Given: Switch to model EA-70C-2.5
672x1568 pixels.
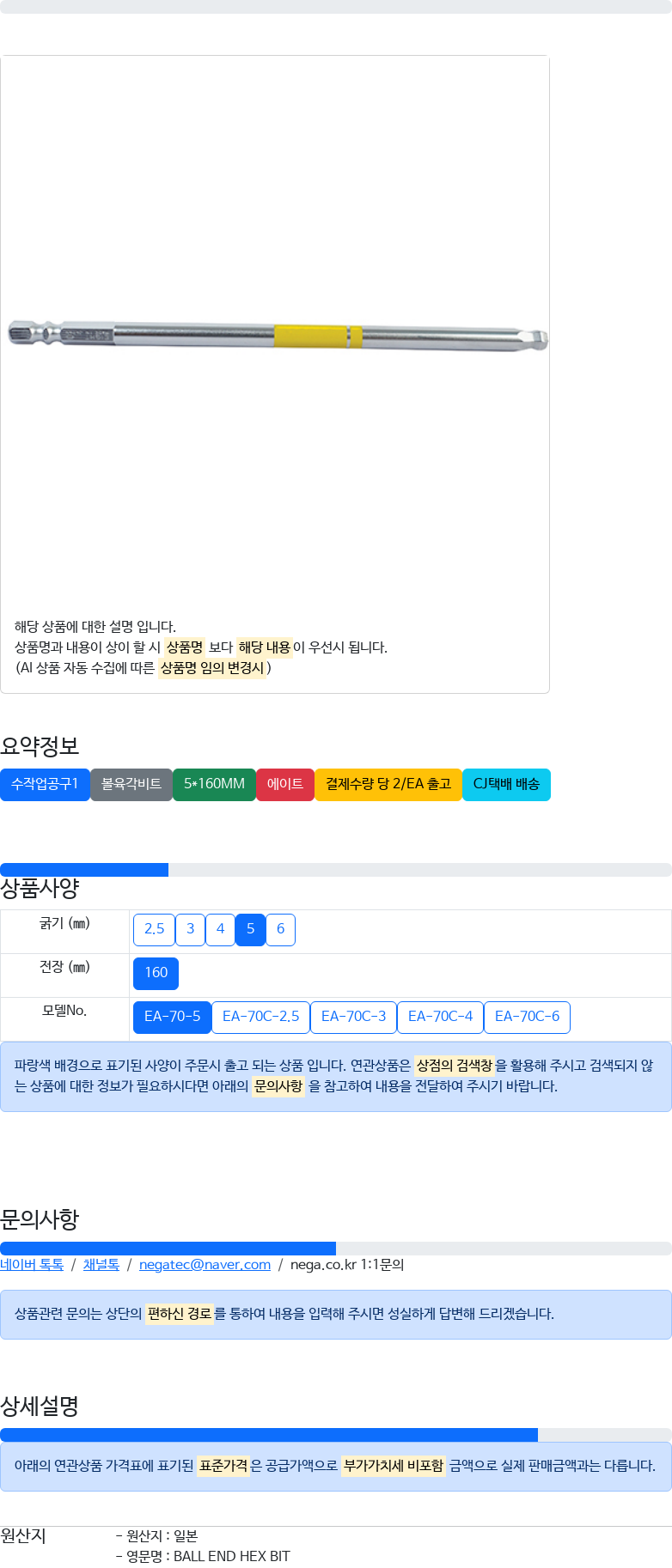Looking at the screenshot, I should [260, 1017].
